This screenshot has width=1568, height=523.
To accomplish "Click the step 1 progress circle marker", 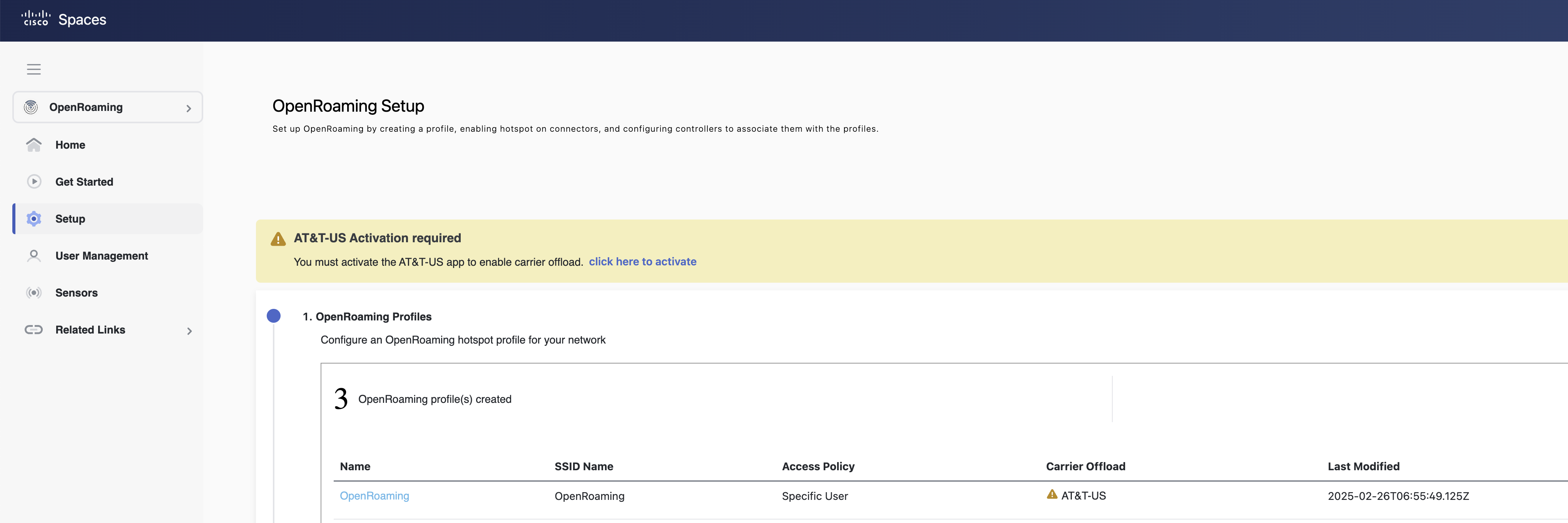I will 273,315.
